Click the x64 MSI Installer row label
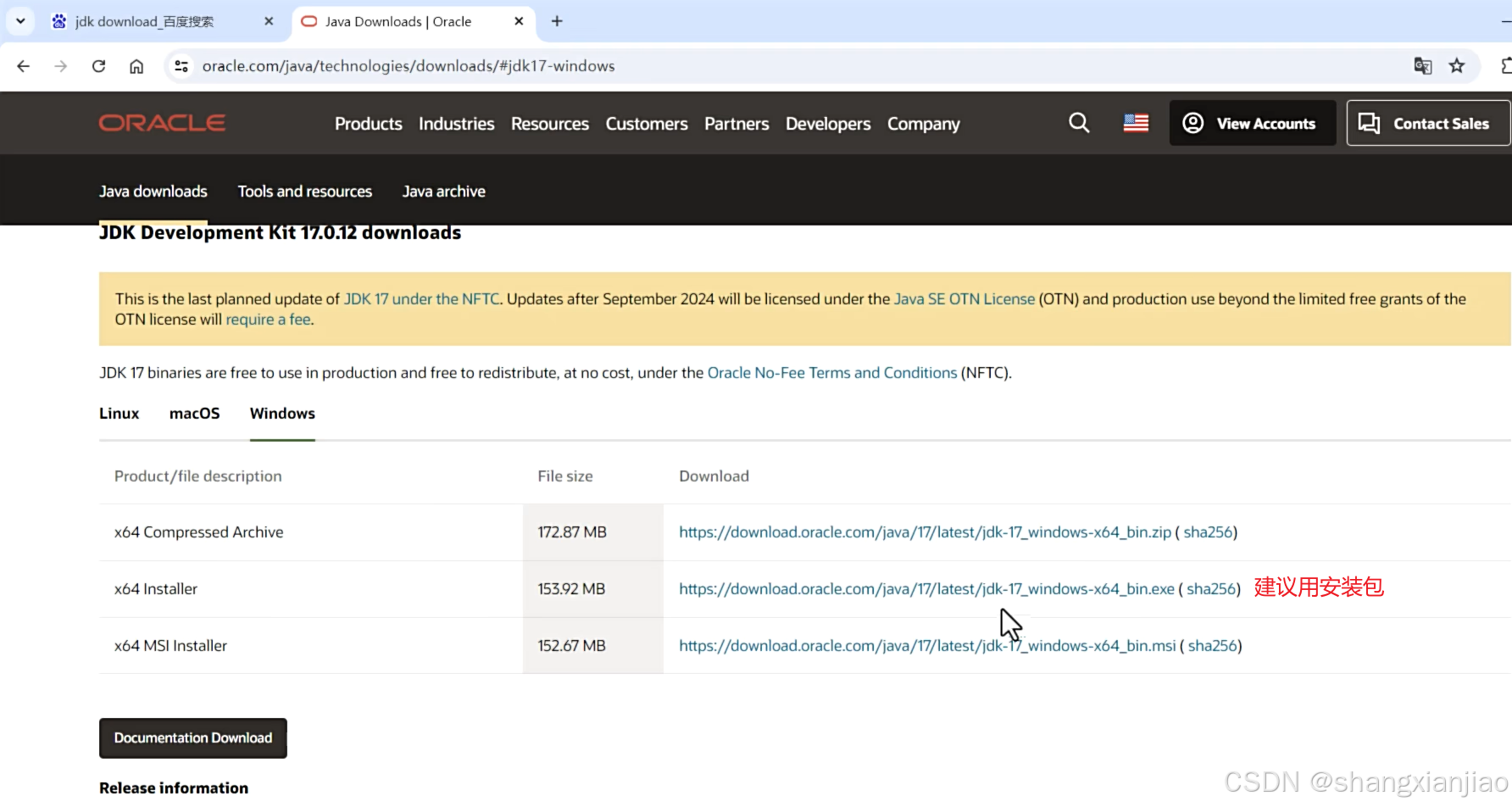 [x=171, y=646]
